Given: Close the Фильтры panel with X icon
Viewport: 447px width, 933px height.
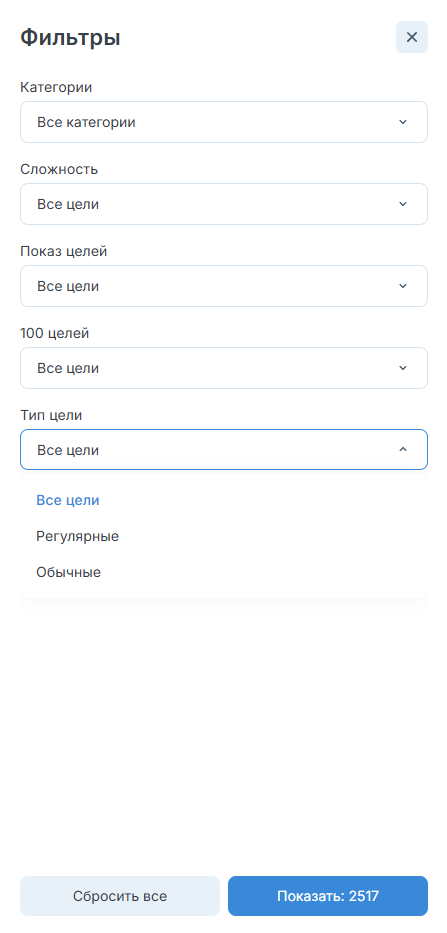Looking at the screenshot, I should 412,37.
